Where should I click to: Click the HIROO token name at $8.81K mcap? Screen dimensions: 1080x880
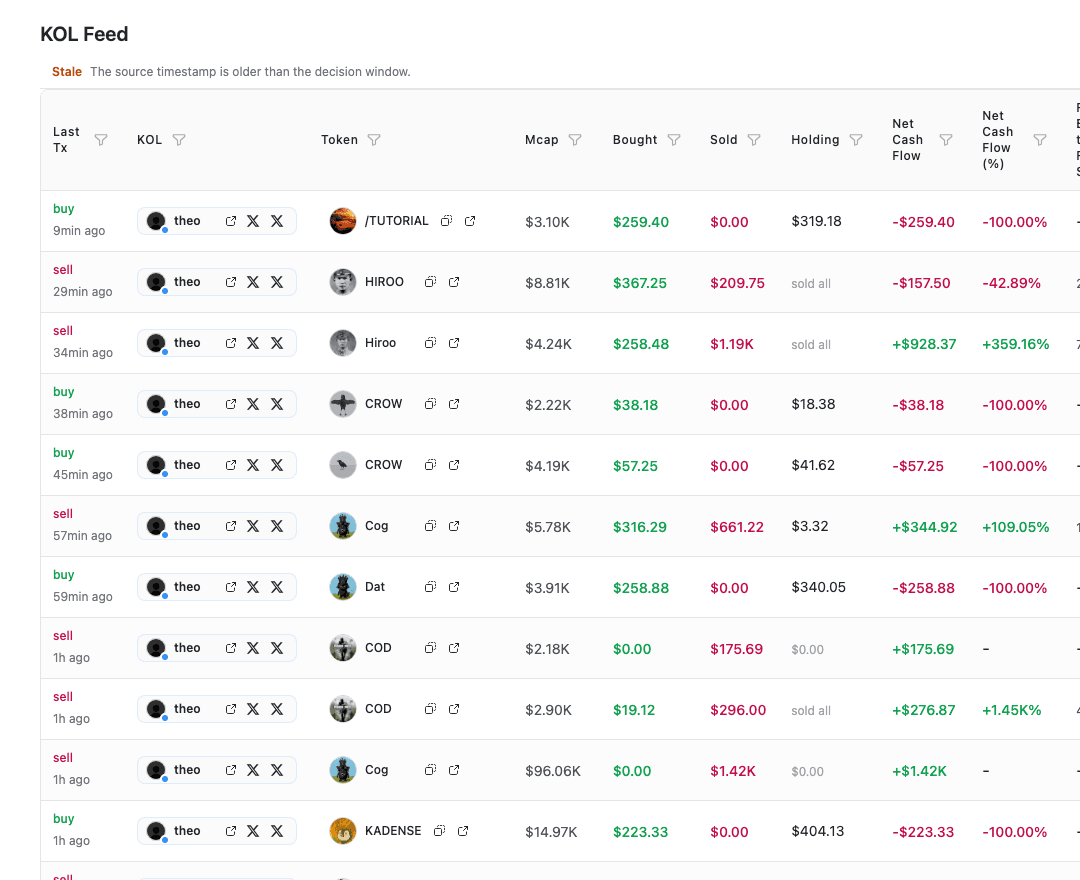coord(384,282)
